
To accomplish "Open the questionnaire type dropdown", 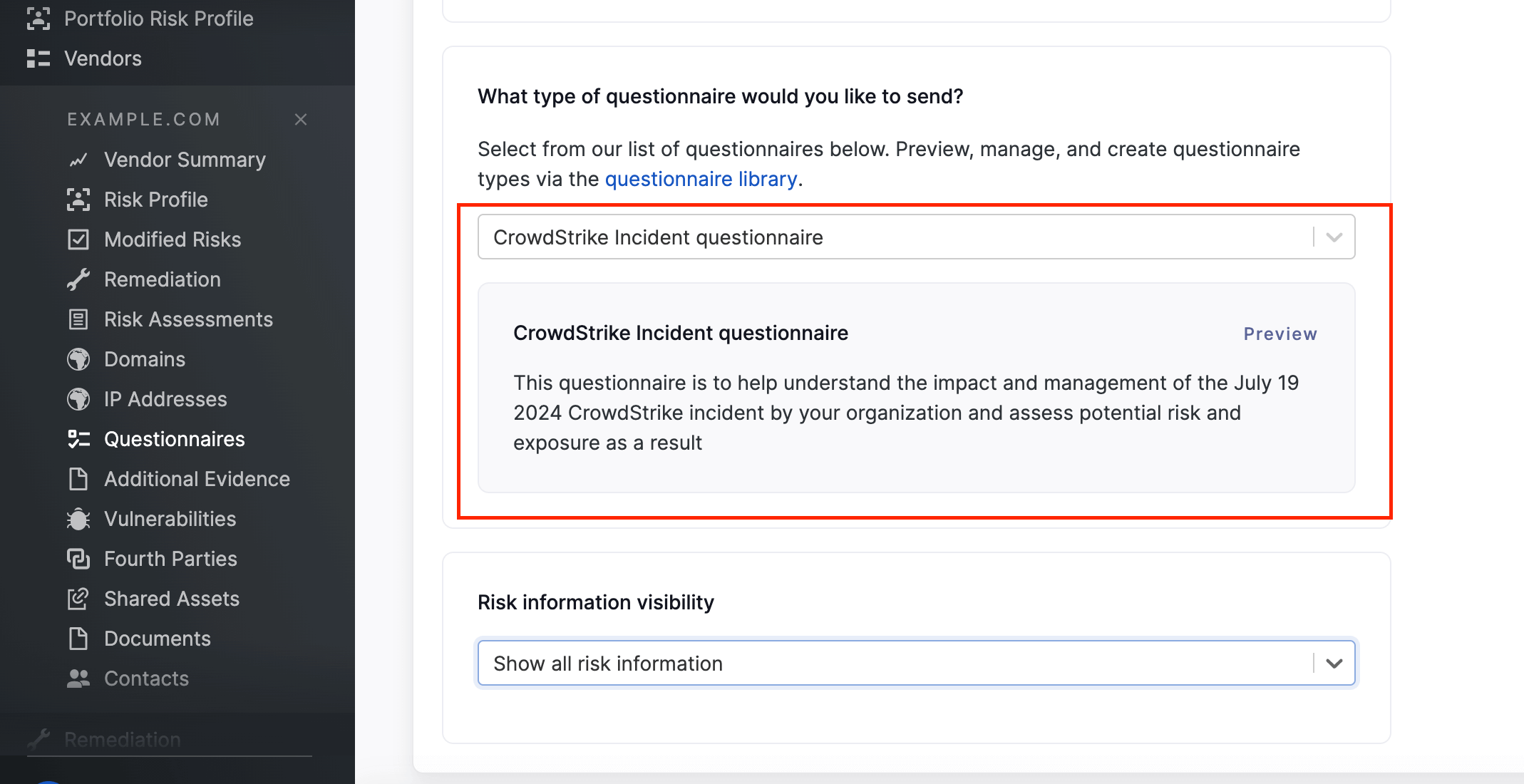I will coord(916,237).
